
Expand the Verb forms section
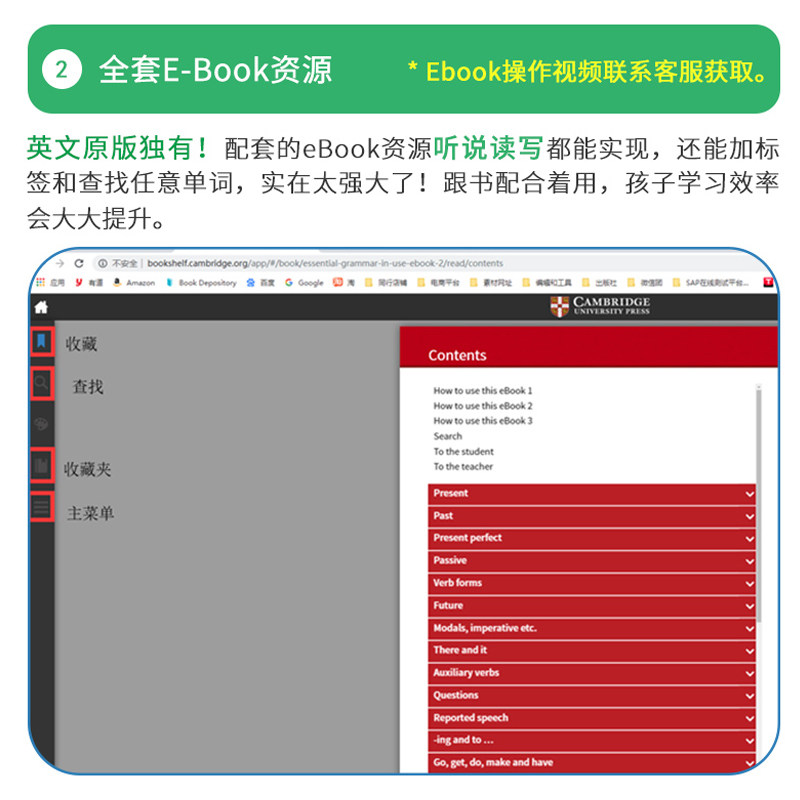point(591,583)
